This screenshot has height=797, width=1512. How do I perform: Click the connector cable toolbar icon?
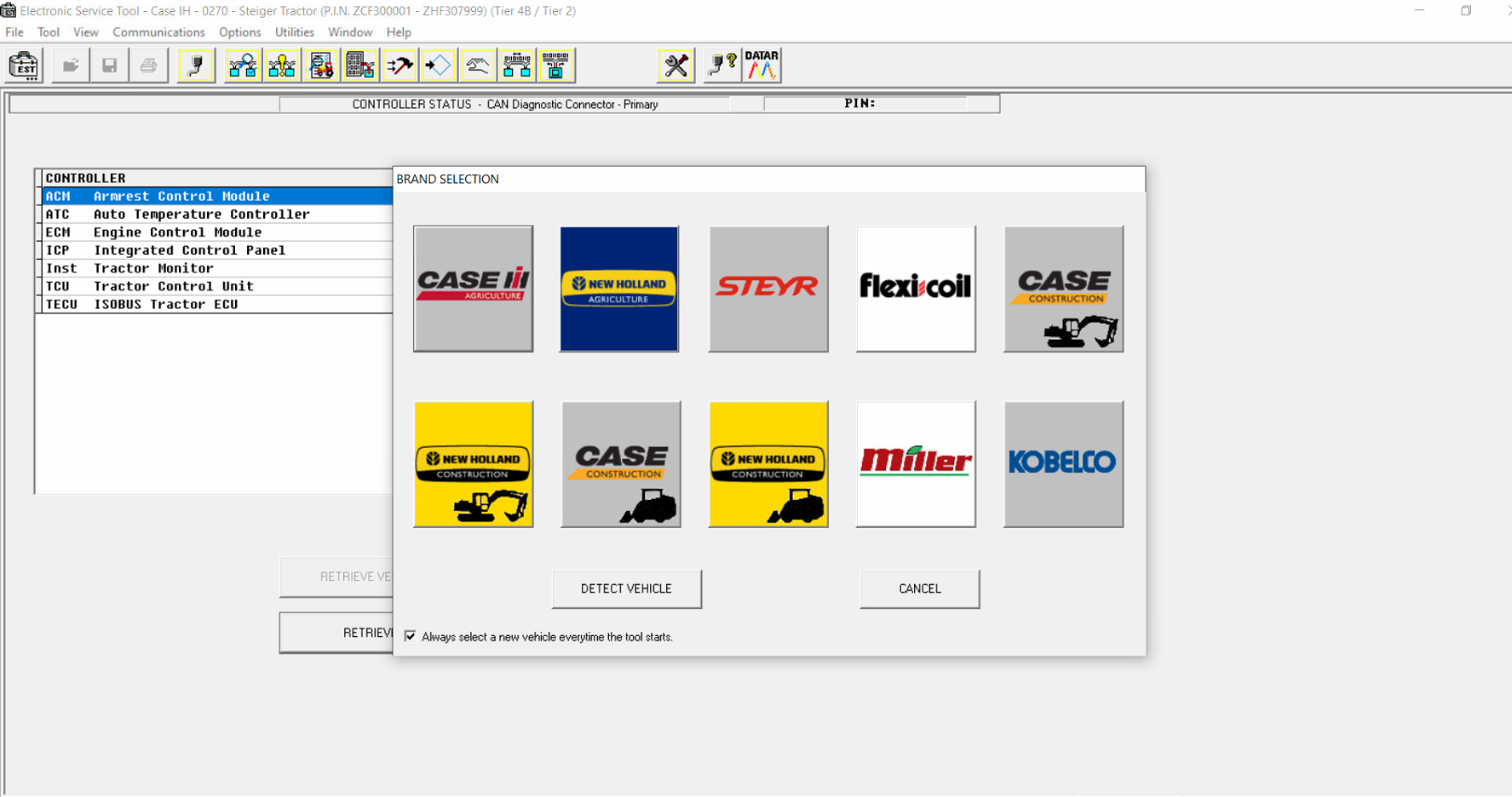pos(196,66)
